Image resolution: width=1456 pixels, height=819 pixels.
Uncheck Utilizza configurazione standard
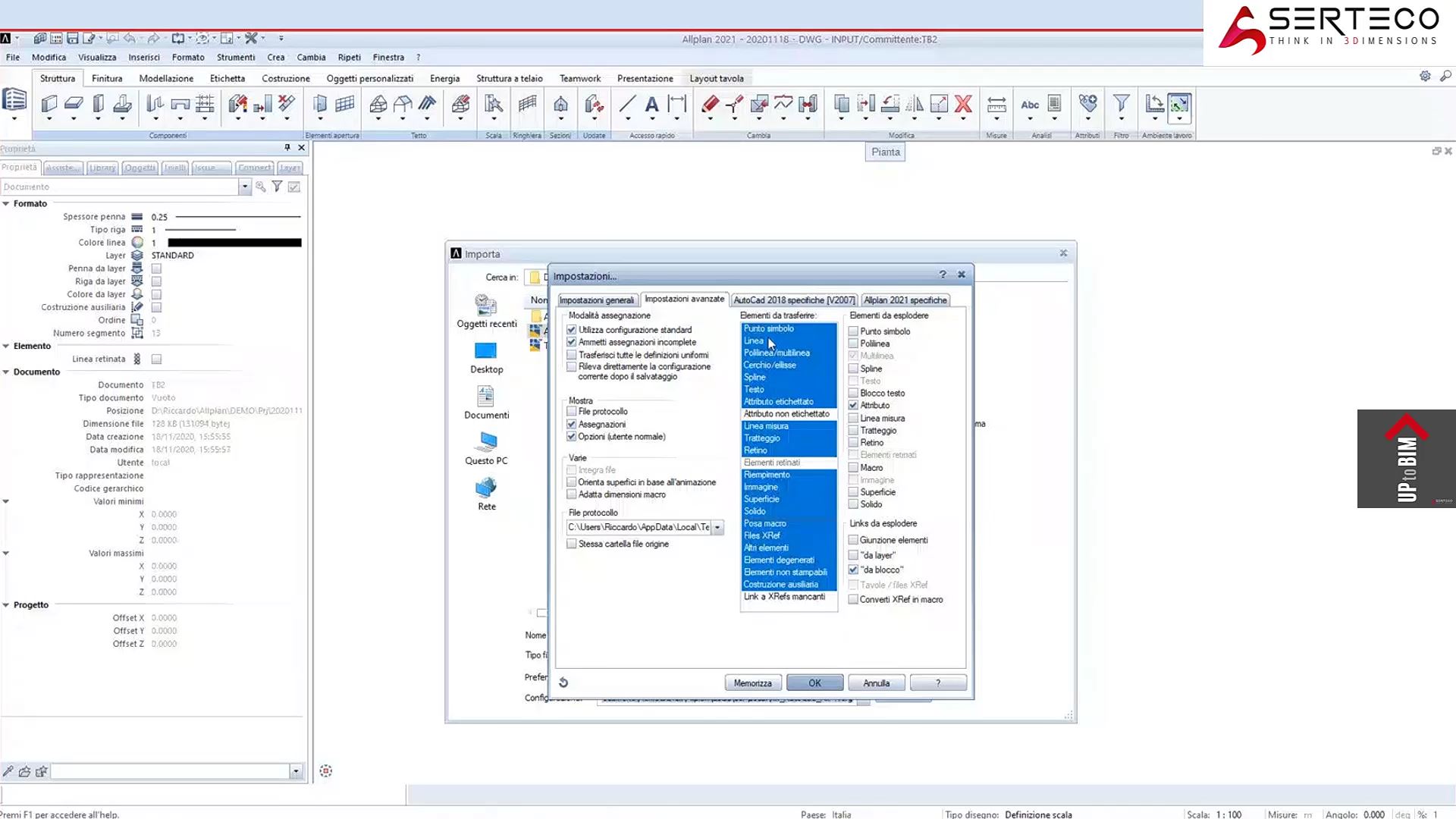[572, 330]
